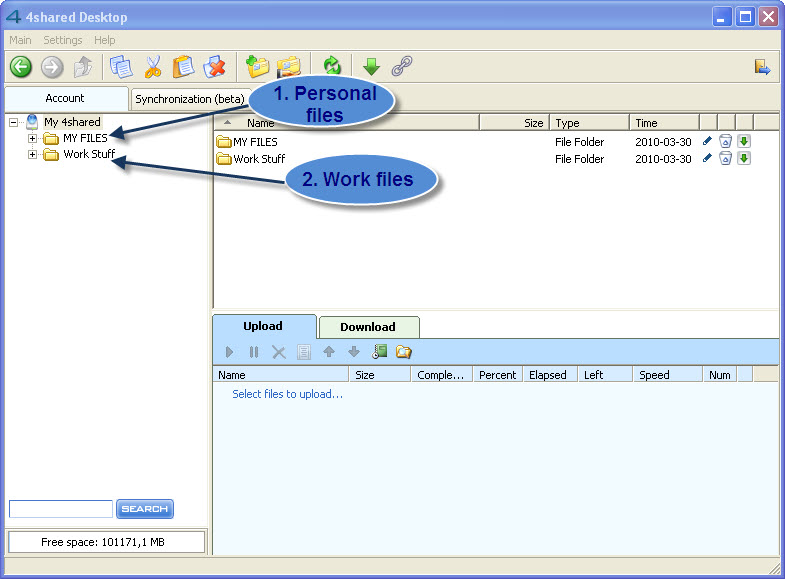Switch to the Account tab
The image size is (785, 579).
pos(65,98)
